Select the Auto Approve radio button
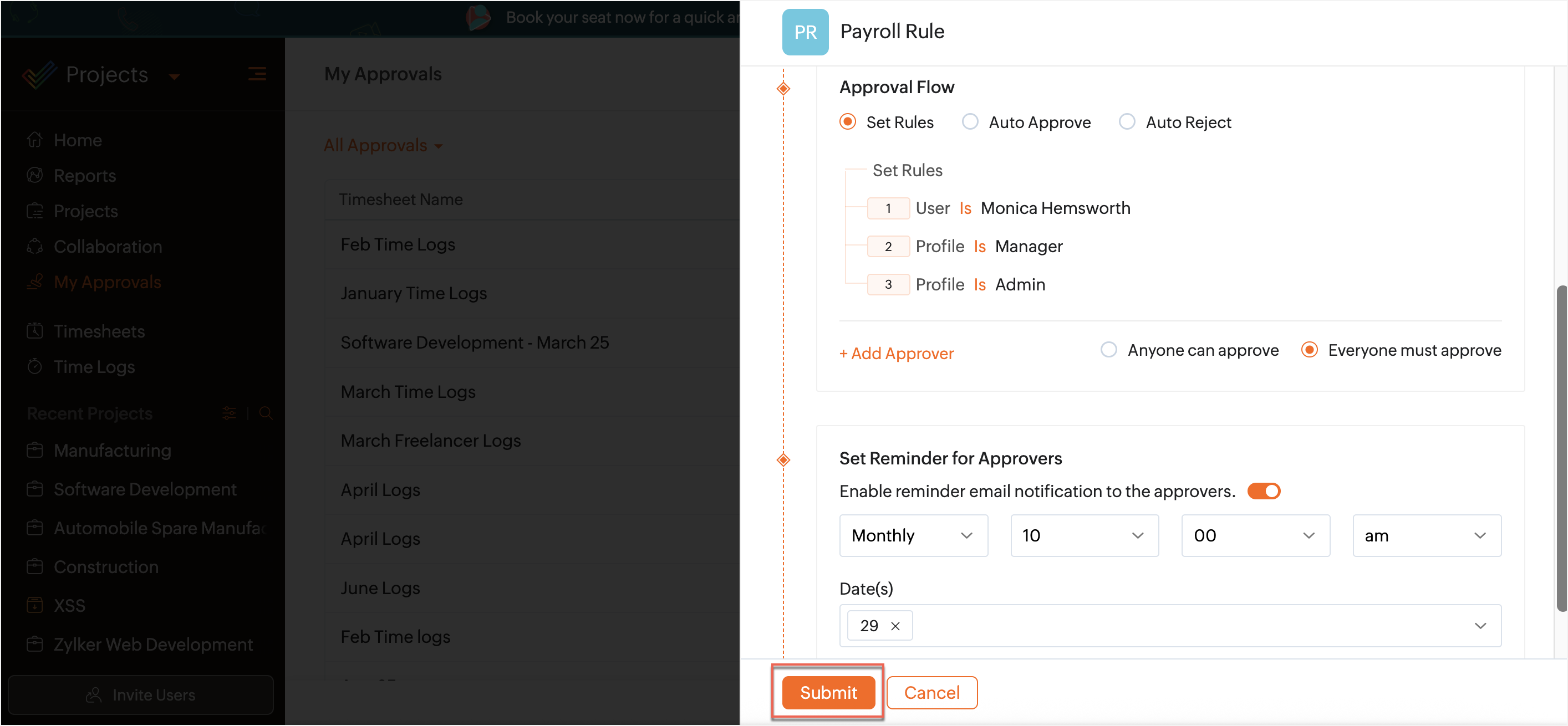 click(970, 122)
